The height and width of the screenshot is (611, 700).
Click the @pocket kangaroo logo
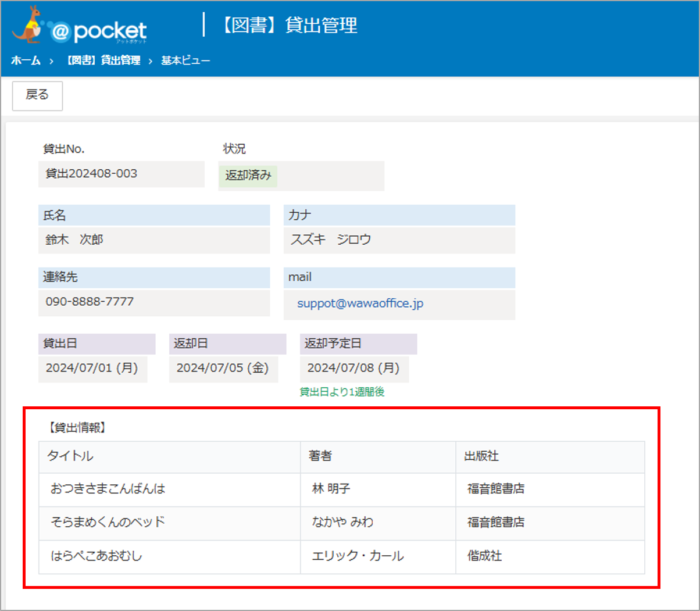tap(79, 25)
